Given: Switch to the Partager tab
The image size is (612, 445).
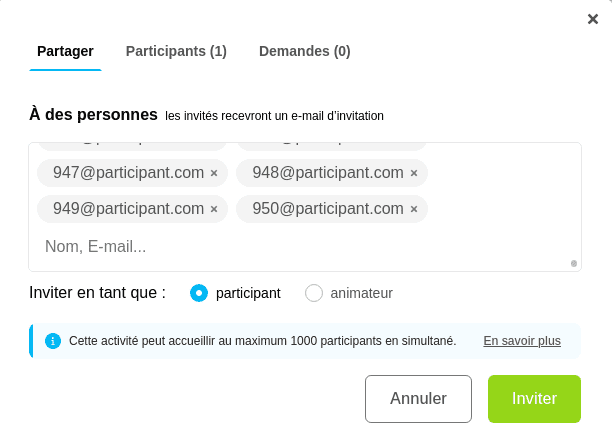Looking at the screenshot, I should pyautogui.click(x=65, y=51).
